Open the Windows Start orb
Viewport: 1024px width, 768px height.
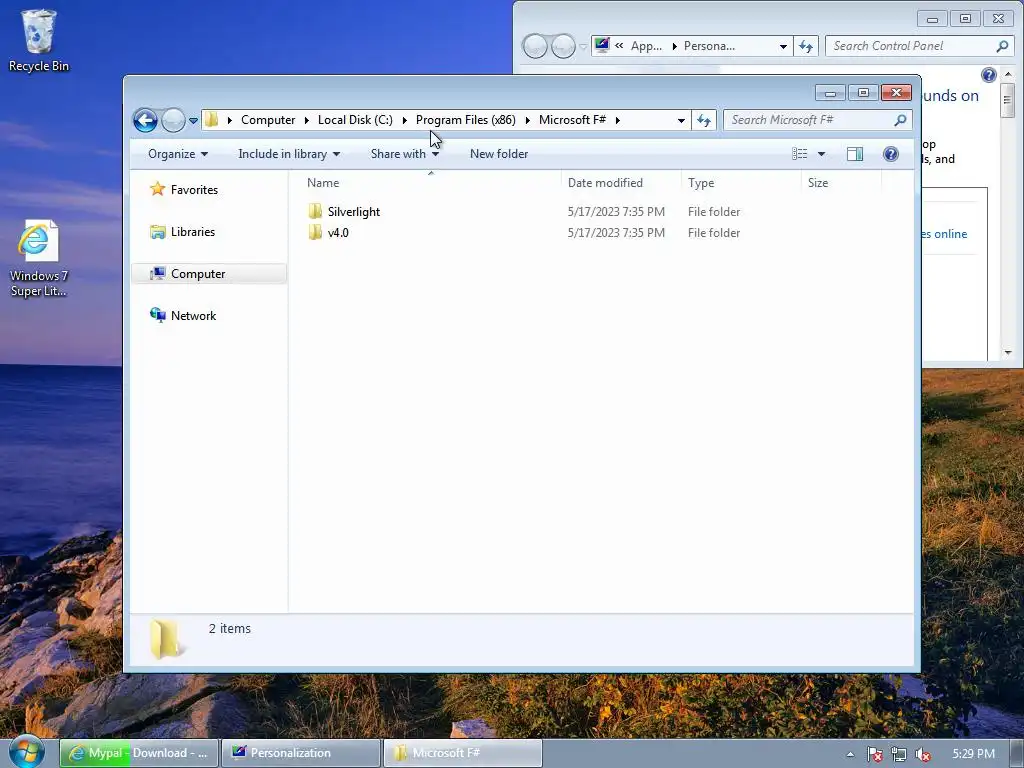[x=26, y=753]
